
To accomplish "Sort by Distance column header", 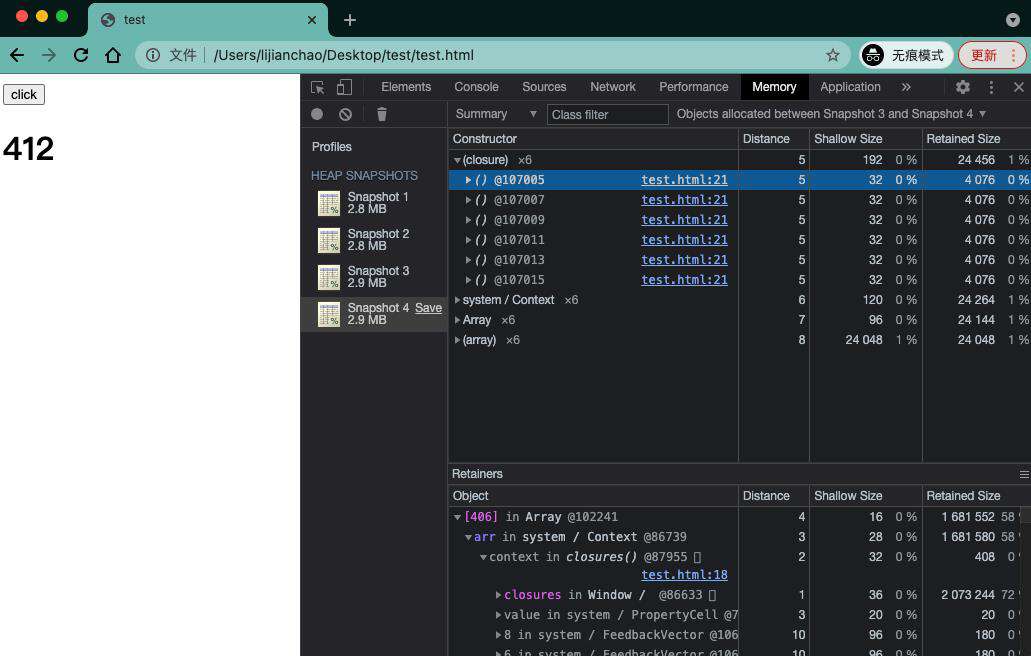I will pos(773,139).
